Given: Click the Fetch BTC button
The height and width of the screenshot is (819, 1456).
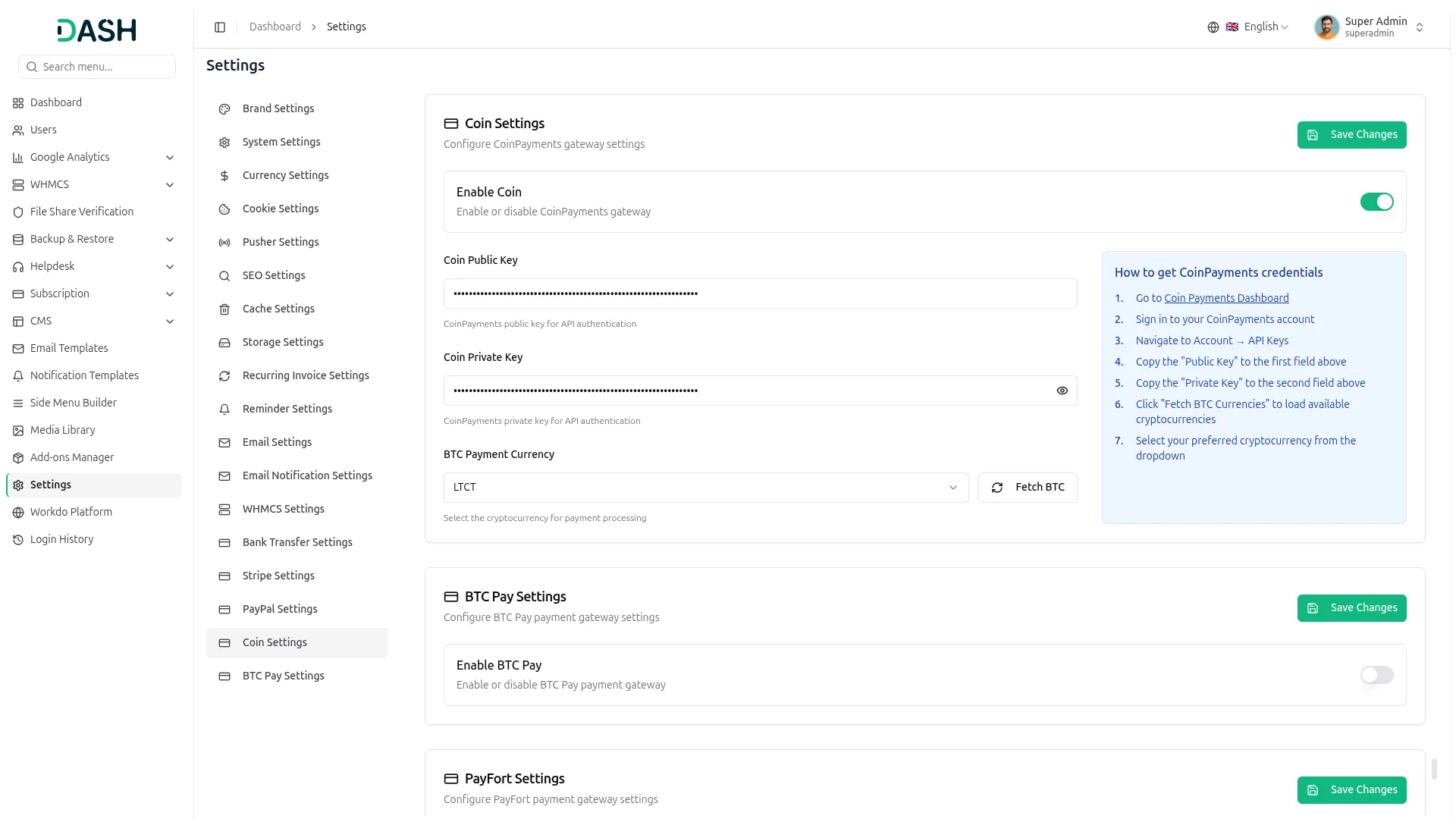Looking at the screenshot, I should [x=1028, y=488].
